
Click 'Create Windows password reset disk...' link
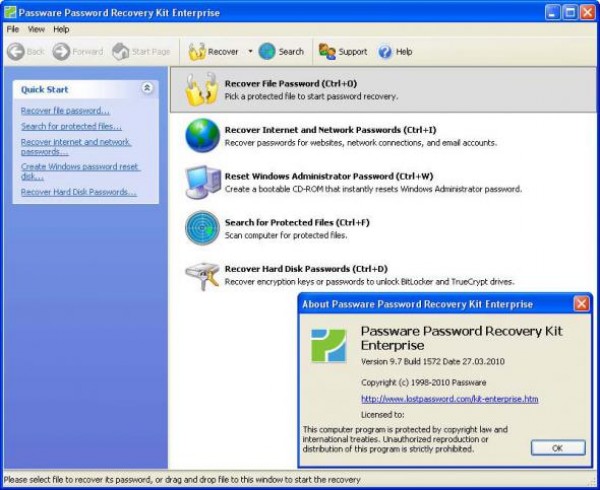coord(80,171)
